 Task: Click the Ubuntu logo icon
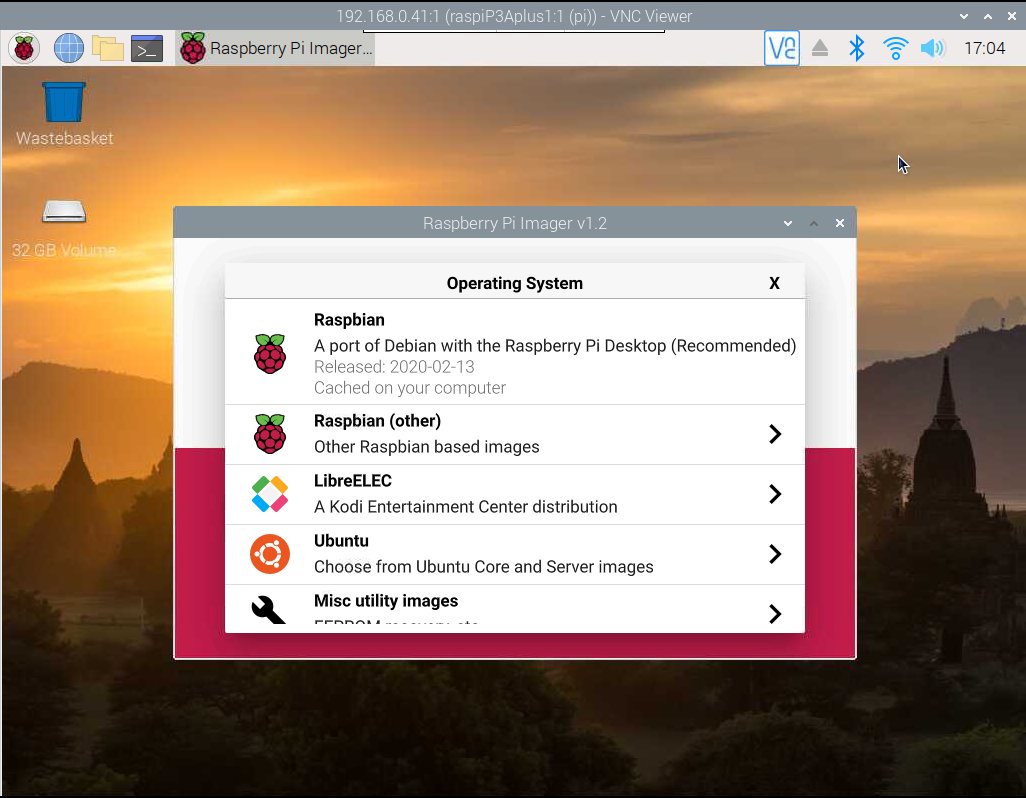tap(270, 554)
